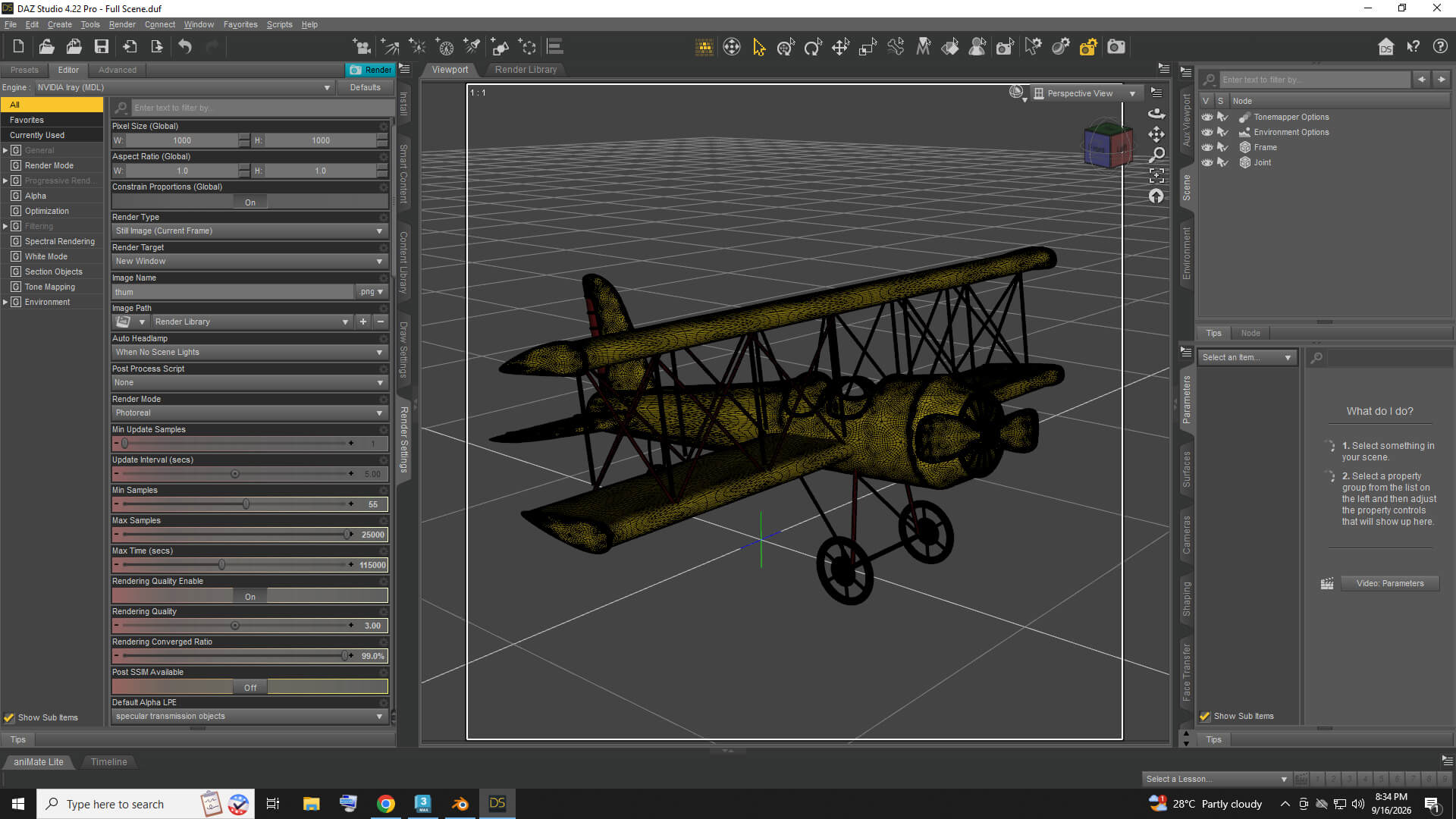Viewport: 1456px width, 819px height.
Task: Open Render Type Still Image dropdown
Action: [x=249, y=231]
